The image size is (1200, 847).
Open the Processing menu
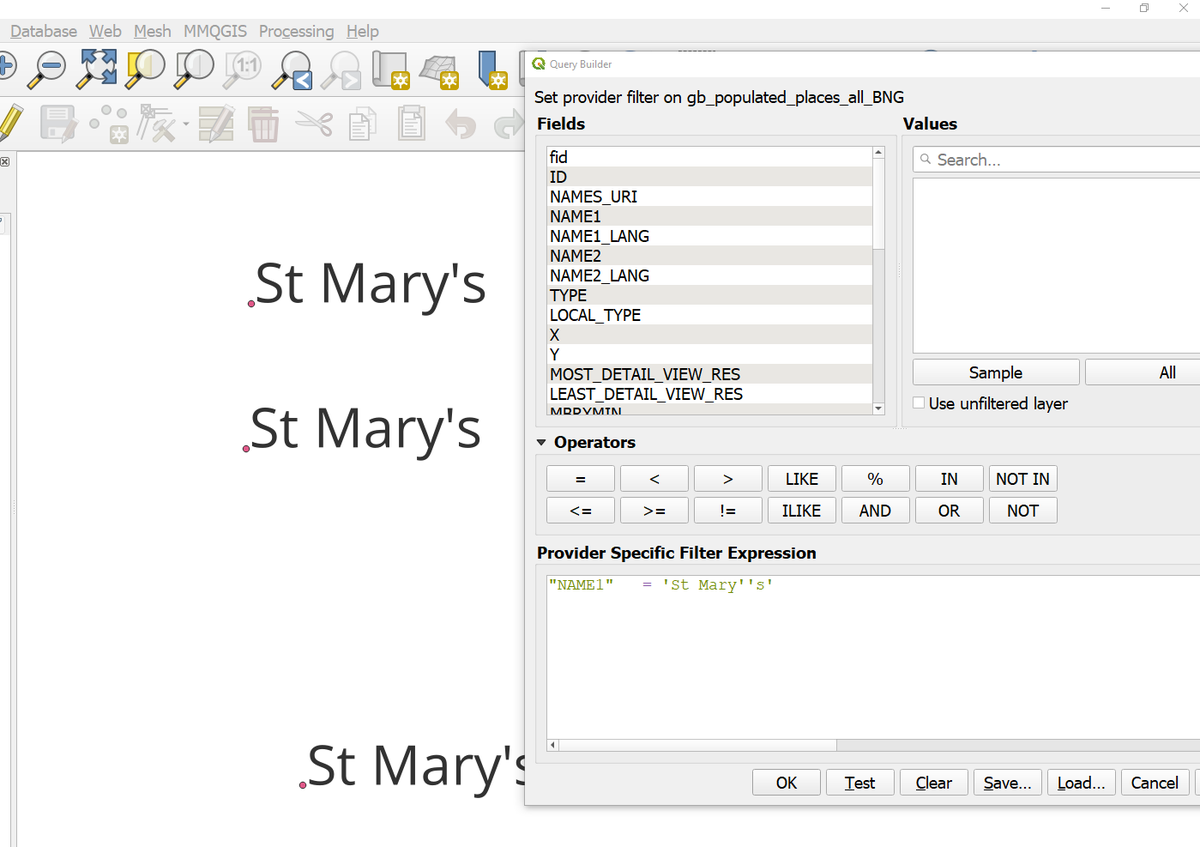(296, 31)
